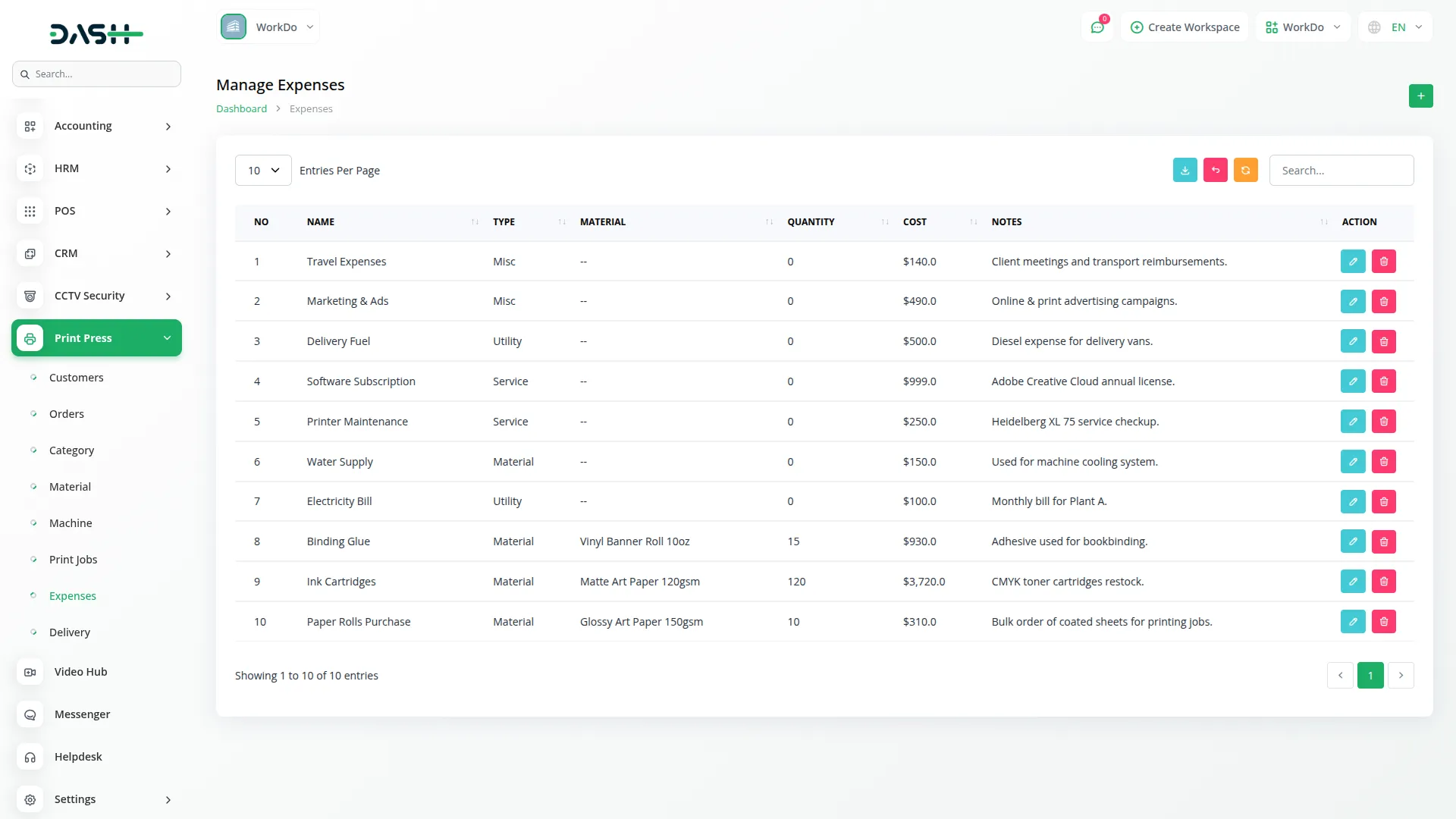Screen dimensions: 1456x819
Task: Open Print Jobs in sidebar
Action: [x=73, y=560]
